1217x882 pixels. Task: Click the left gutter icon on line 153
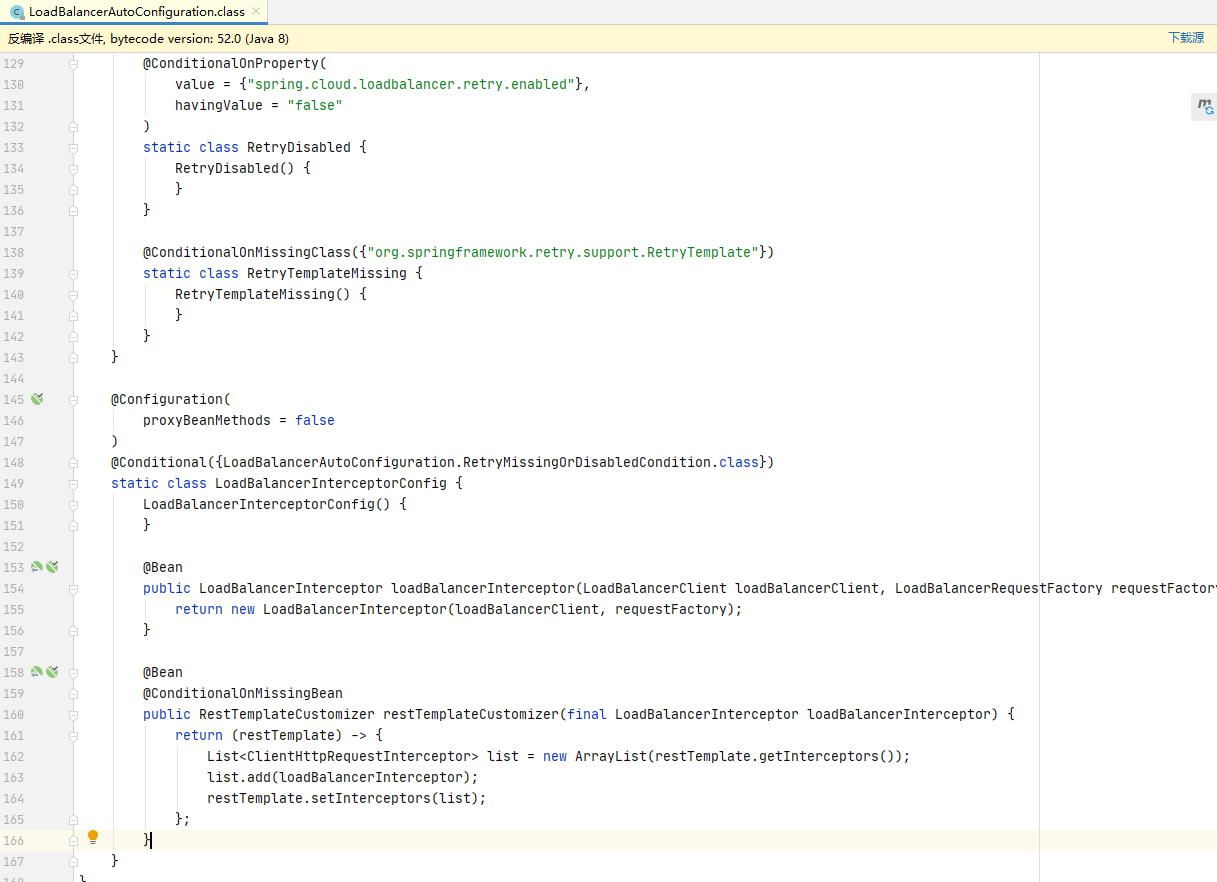tap(36, 567)
